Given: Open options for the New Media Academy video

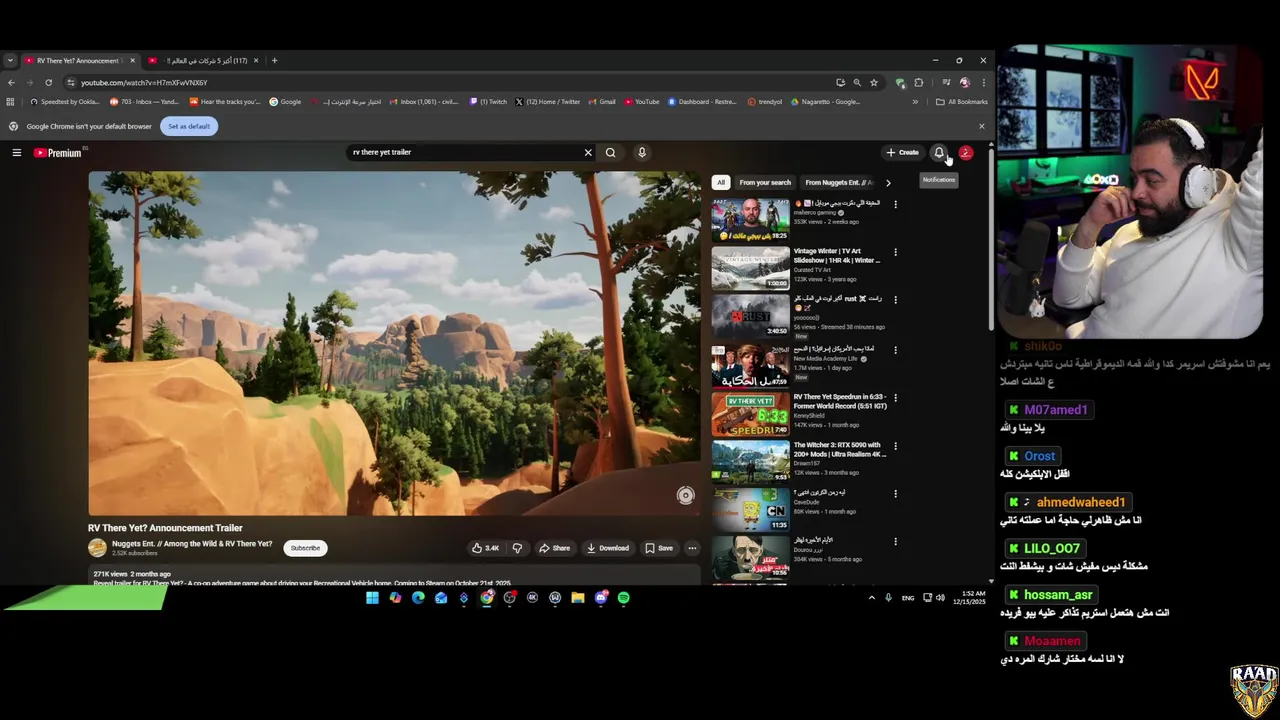Looking at the screenshot, I should click(x=895, y=350).
